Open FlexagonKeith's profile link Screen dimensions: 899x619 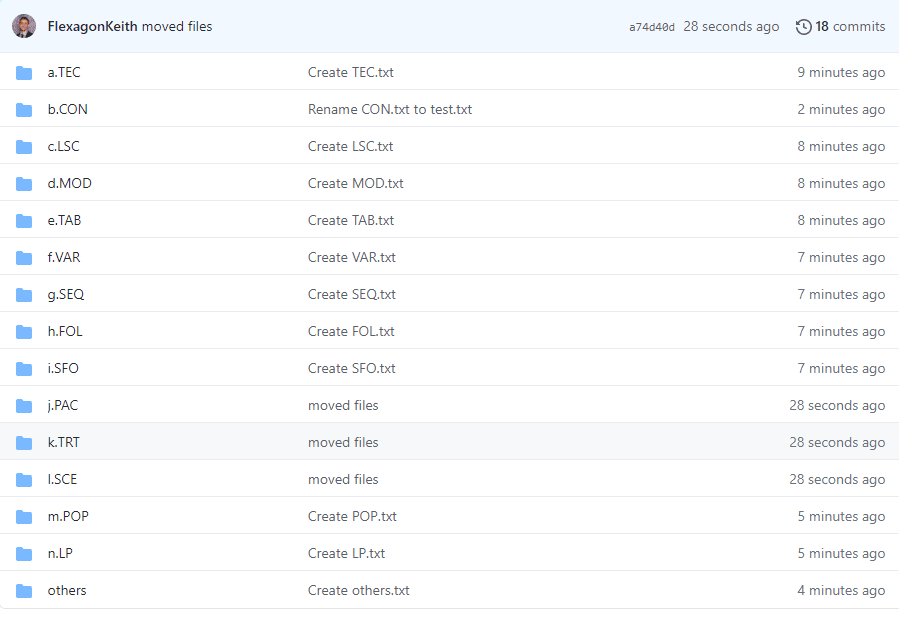point(92,26)
